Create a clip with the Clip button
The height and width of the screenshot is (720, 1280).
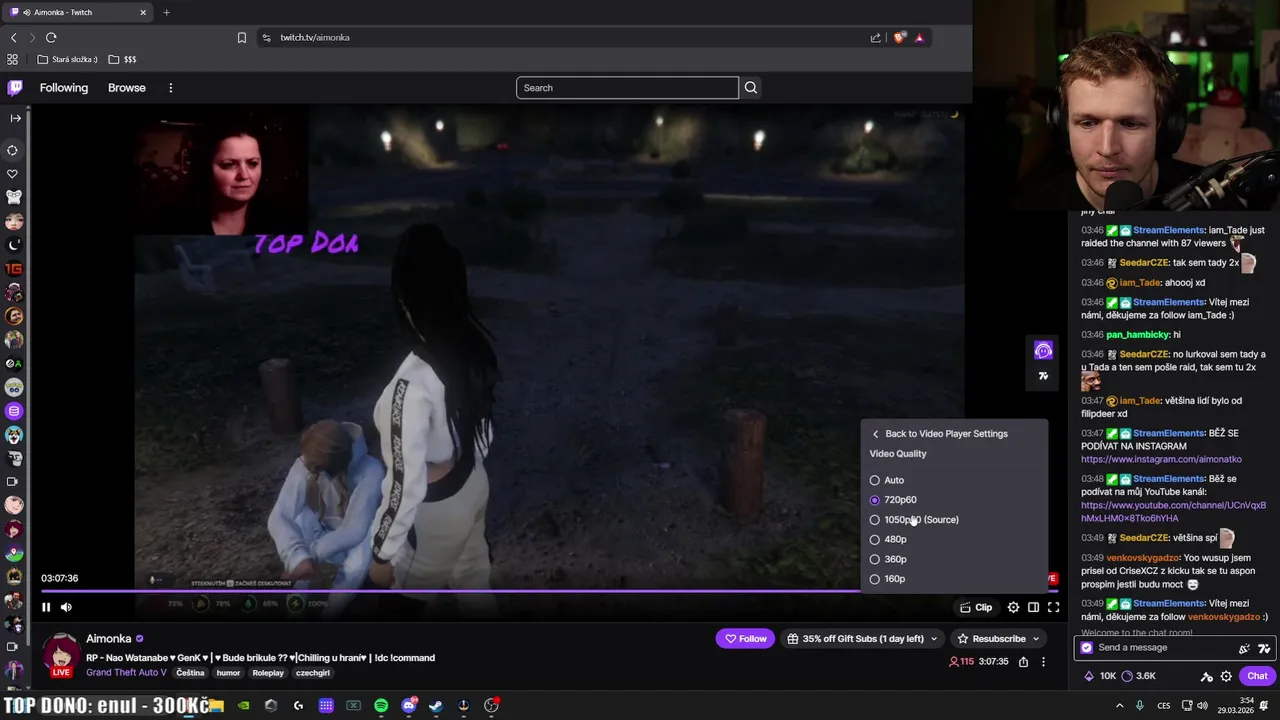[x=976, y=607]
